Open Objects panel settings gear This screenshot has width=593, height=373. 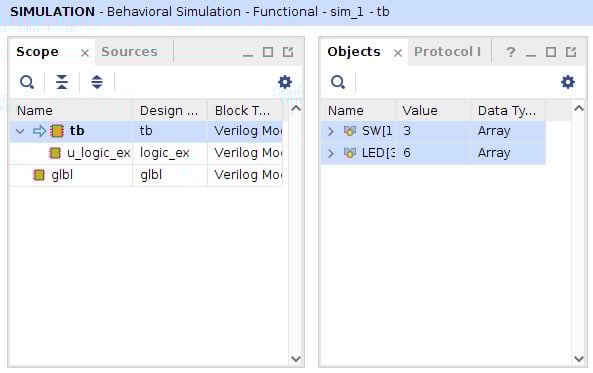pyautogui.click(x=568, y=82)
